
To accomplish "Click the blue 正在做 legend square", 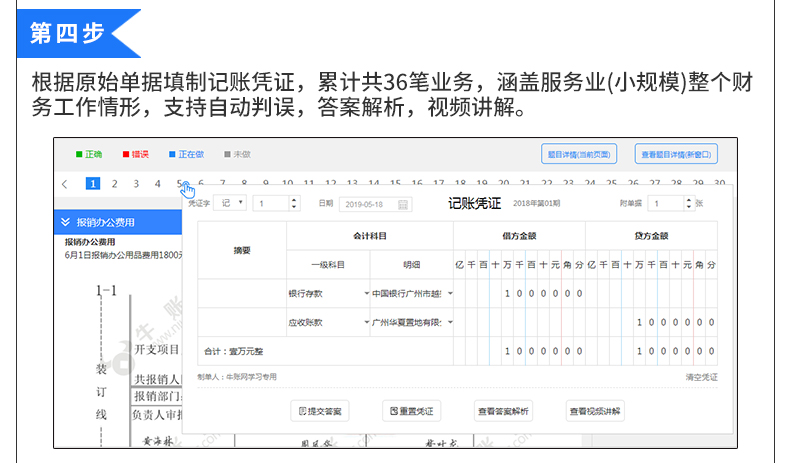I will pyautogui.click(x=172, y=154).
